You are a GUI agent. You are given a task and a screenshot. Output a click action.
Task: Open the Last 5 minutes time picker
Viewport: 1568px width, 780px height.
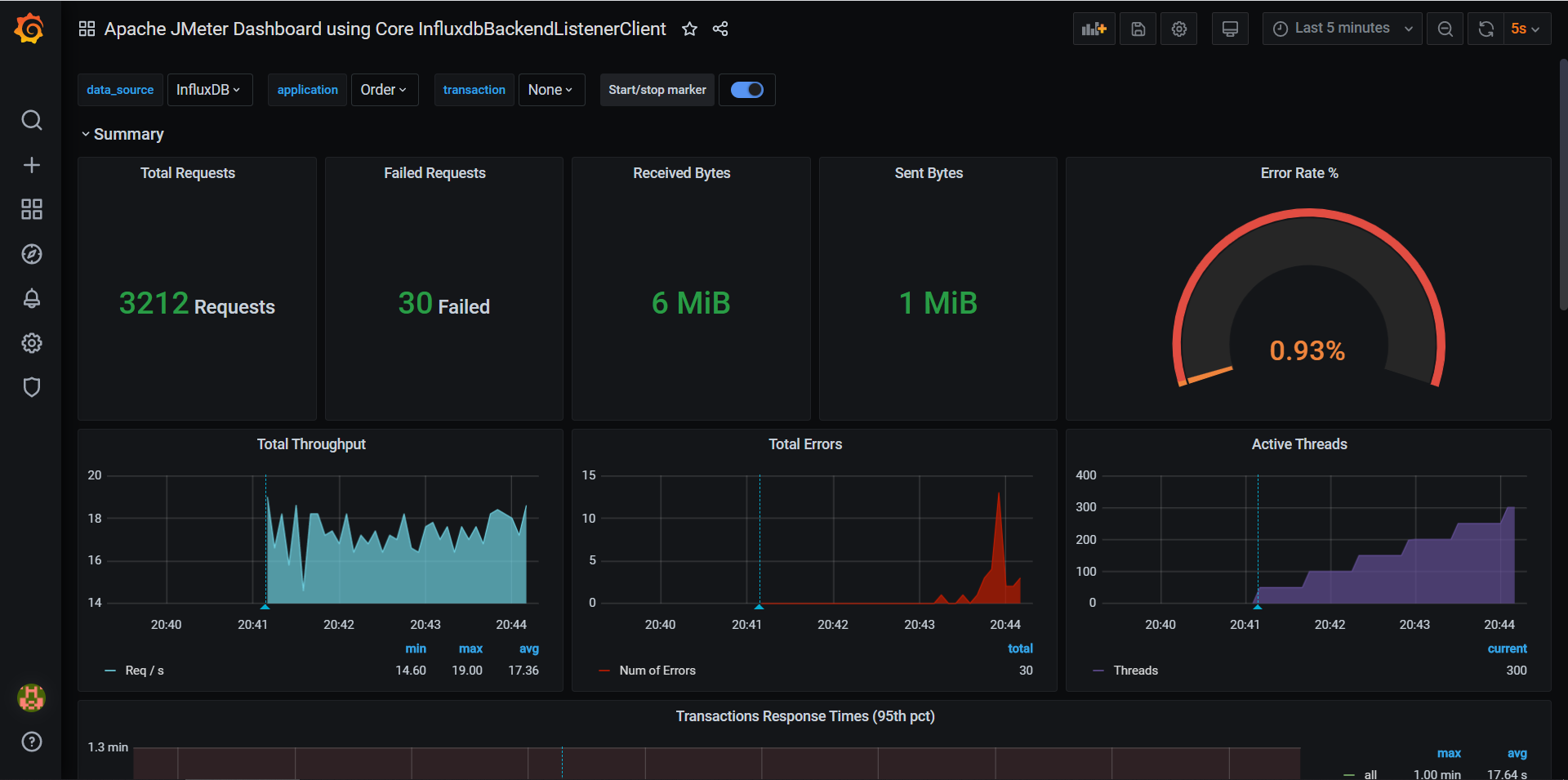[1342, 29]
